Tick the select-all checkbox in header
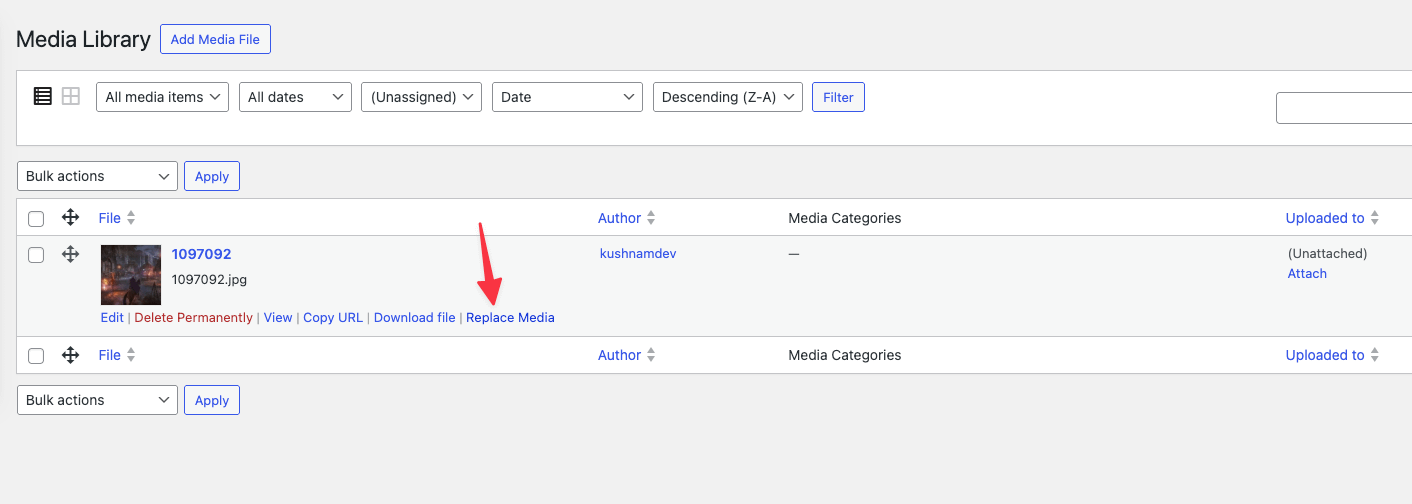The image size is (1412, 504). 36,219
